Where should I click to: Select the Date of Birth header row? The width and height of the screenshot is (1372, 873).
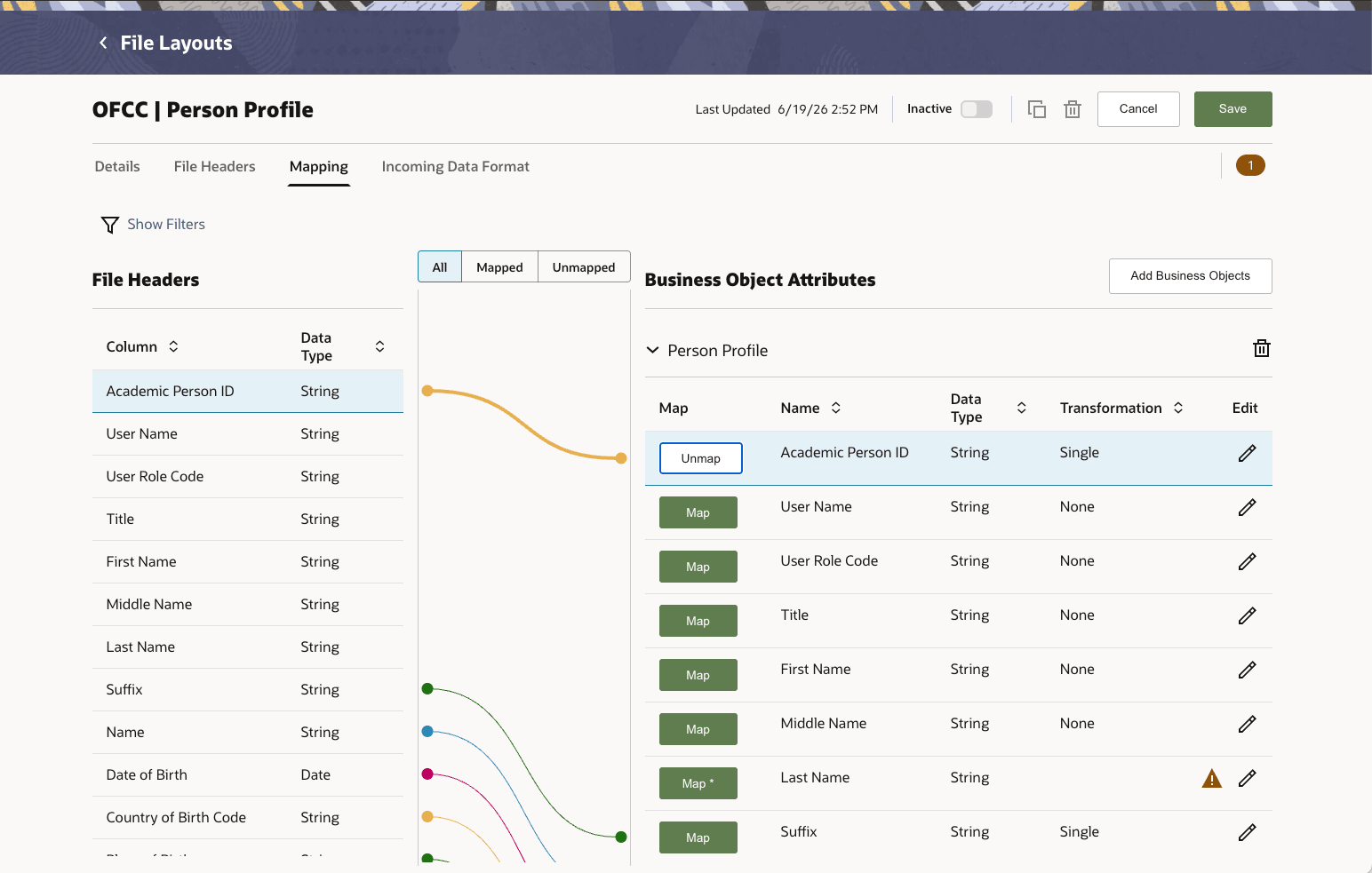point(248,774)
